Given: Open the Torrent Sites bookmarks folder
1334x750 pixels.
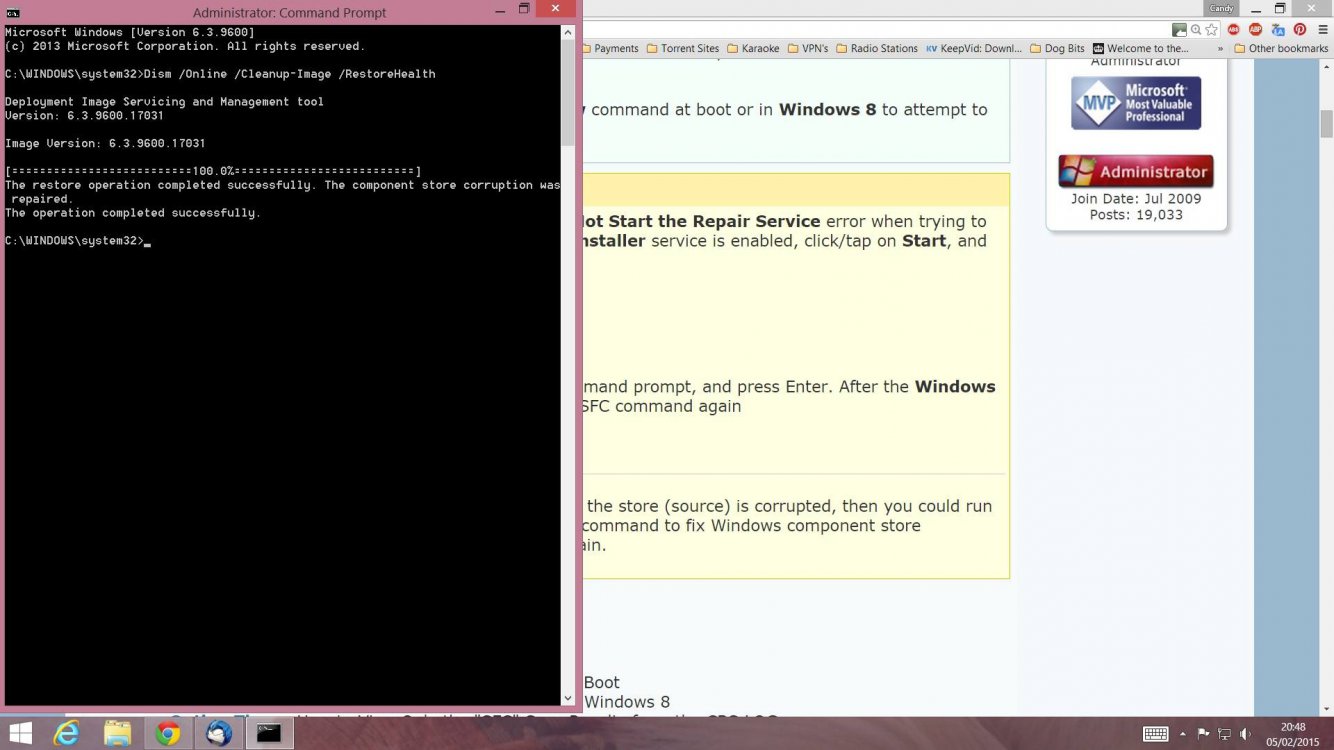Looking at the screenshot, I should (683, 48).
